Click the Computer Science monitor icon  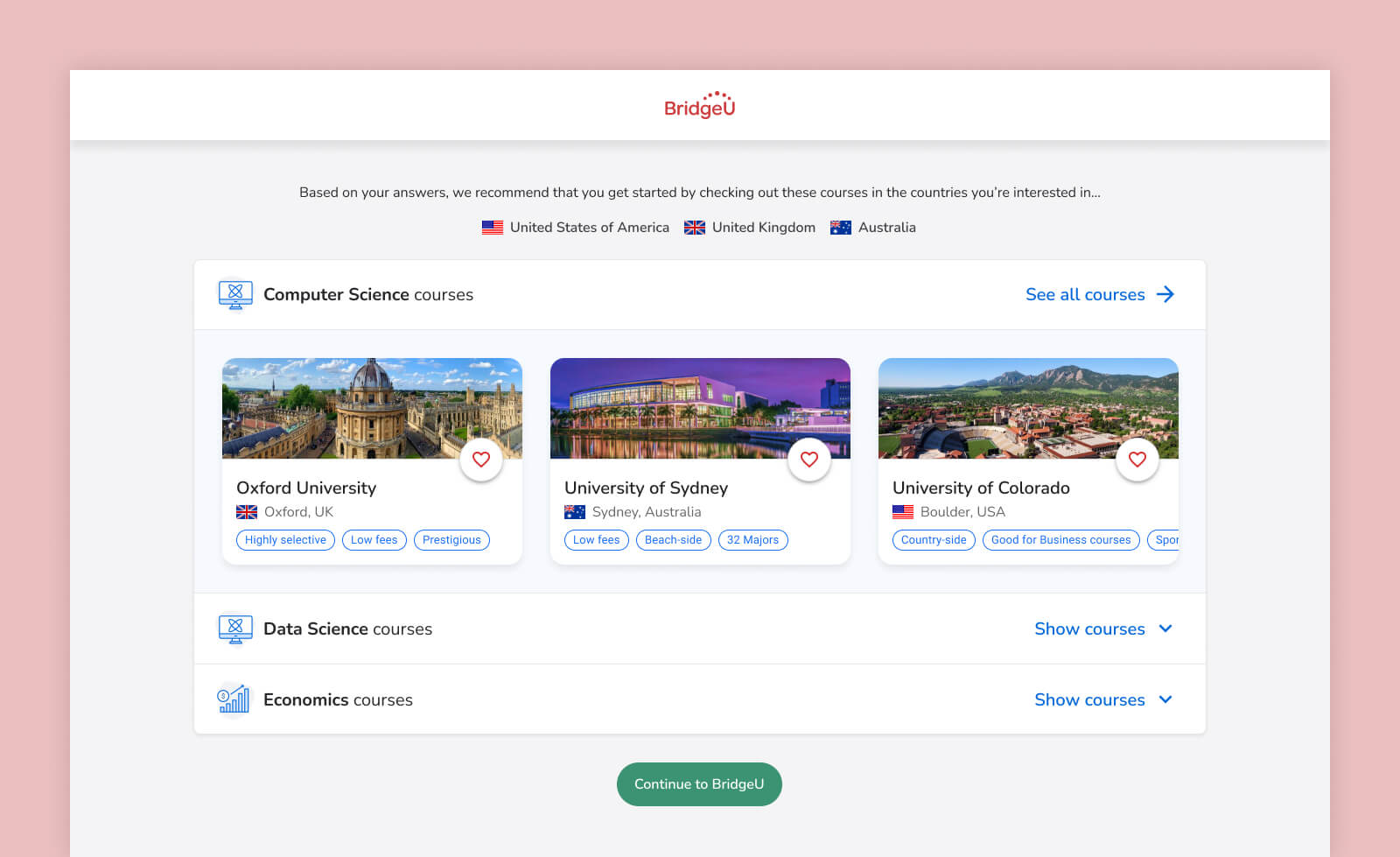point(234,294)
